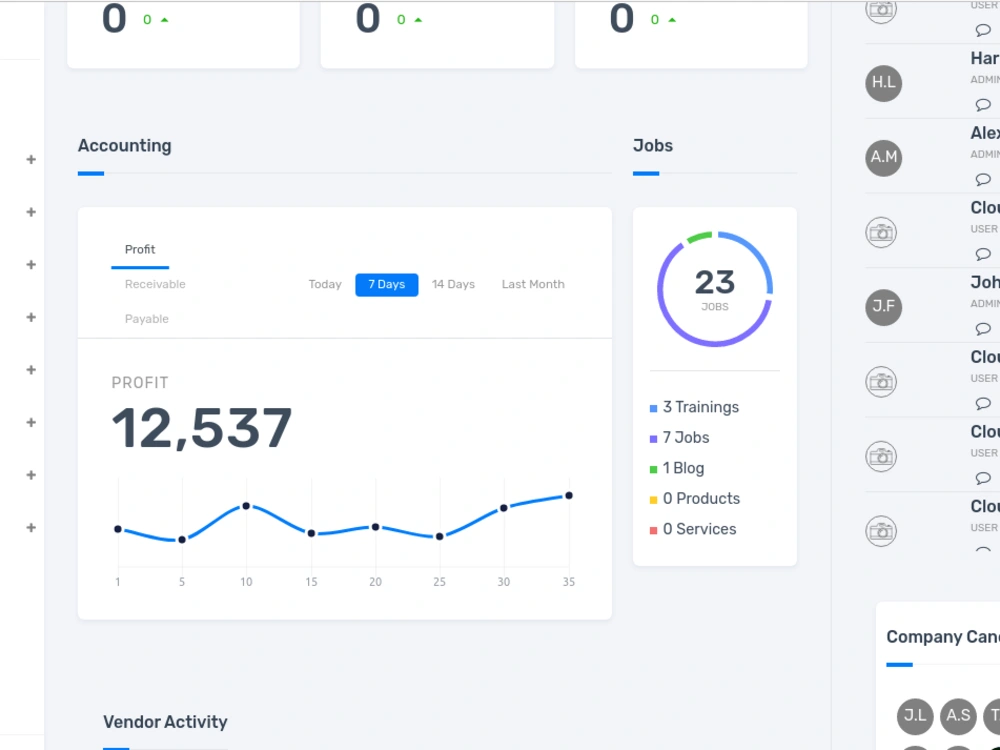The image size is (1000, 750).
Task: Click the A.S candidate avatar
Action: (x=958, y=716)
